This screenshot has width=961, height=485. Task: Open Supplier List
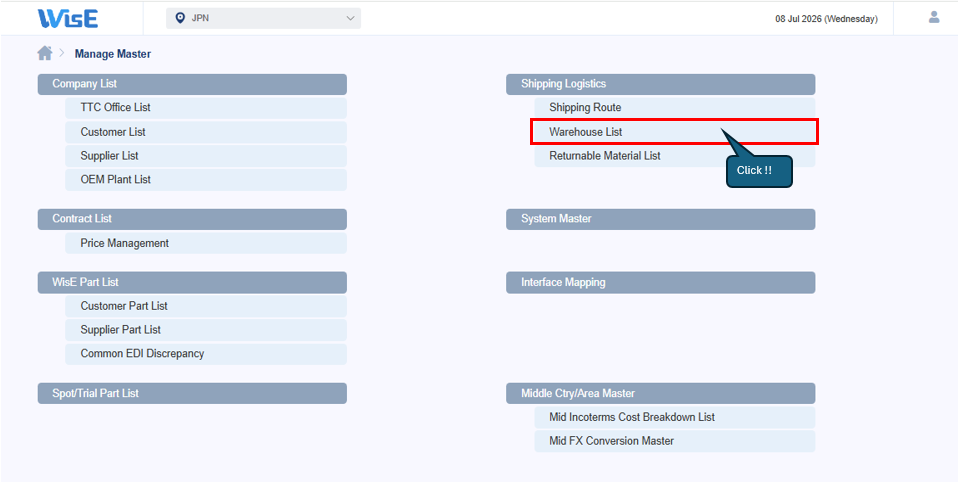[x=206, y=156]
